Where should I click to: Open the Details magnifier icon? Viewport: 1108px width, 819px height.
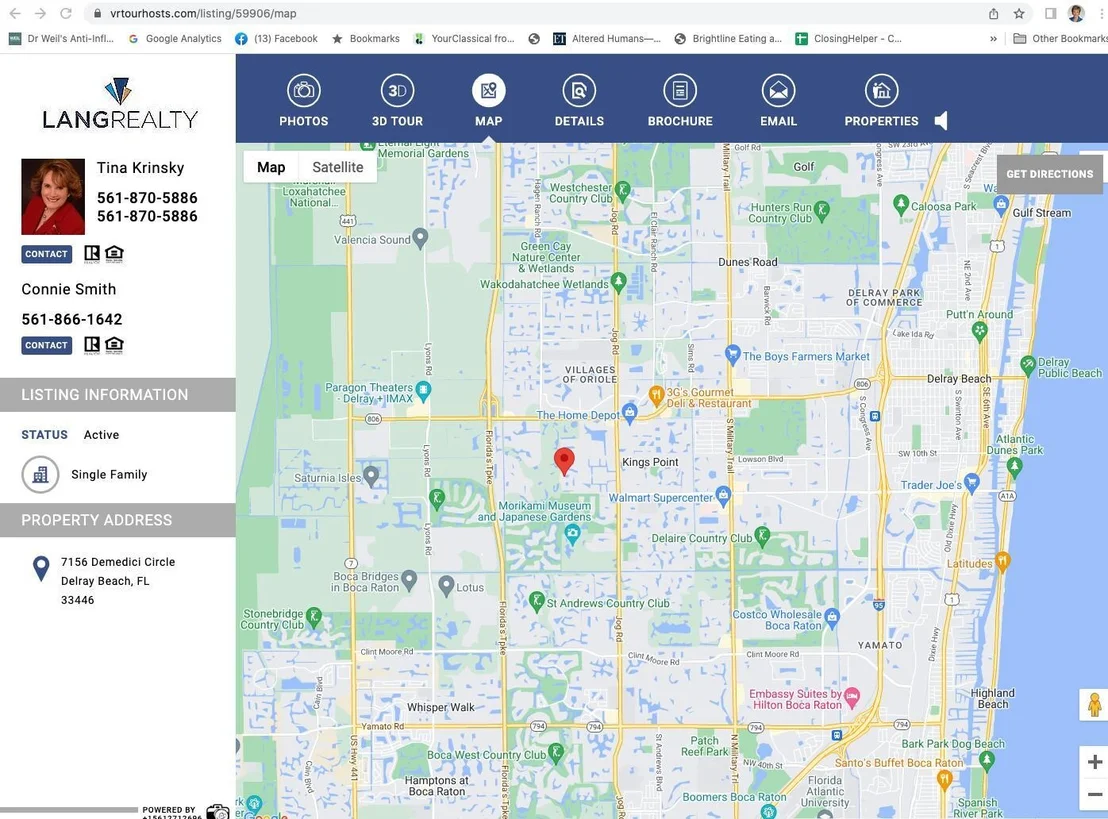[579, 91]
